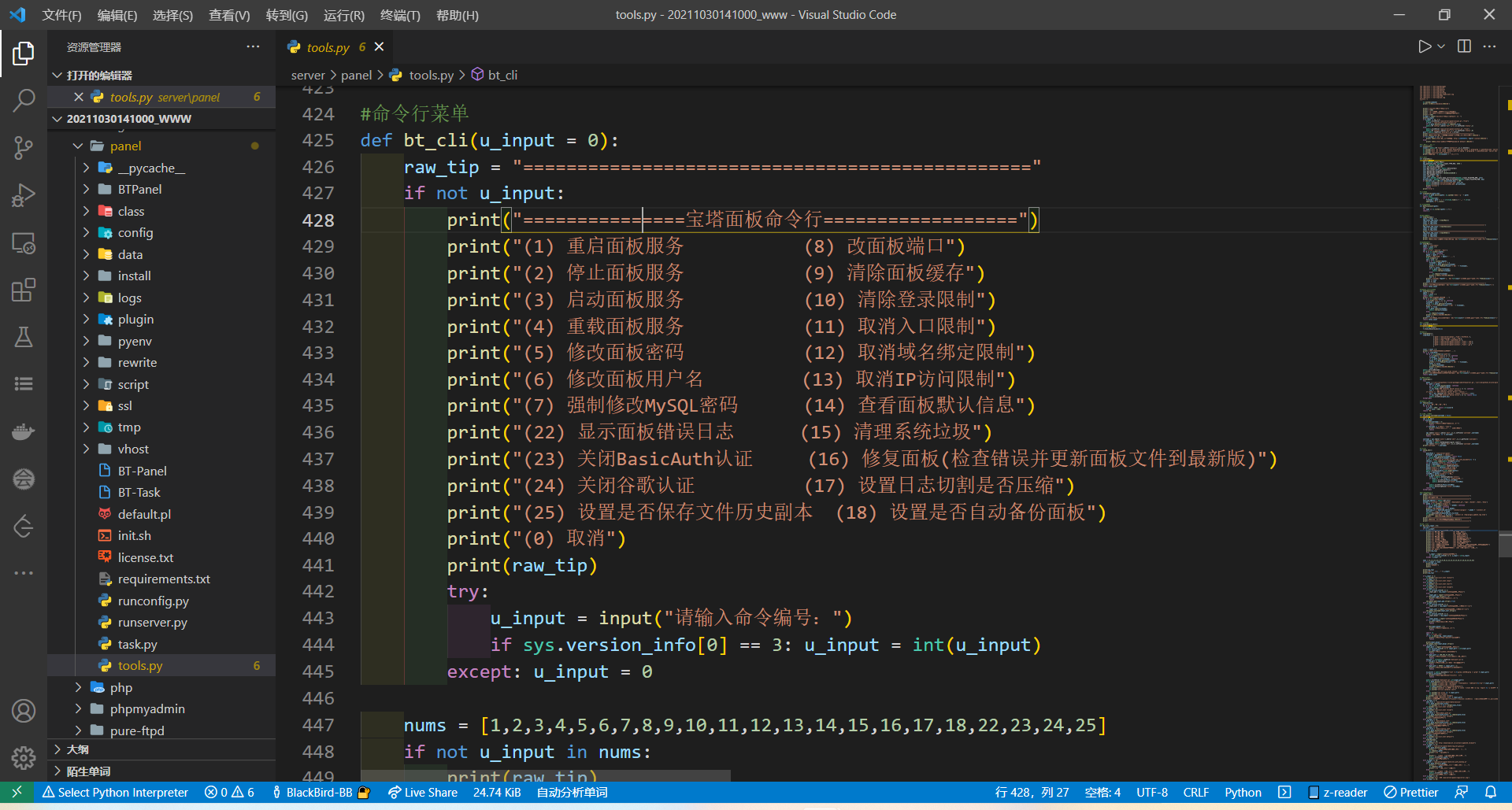Expand the phpmyadmin folder

(x=161, y=708)
